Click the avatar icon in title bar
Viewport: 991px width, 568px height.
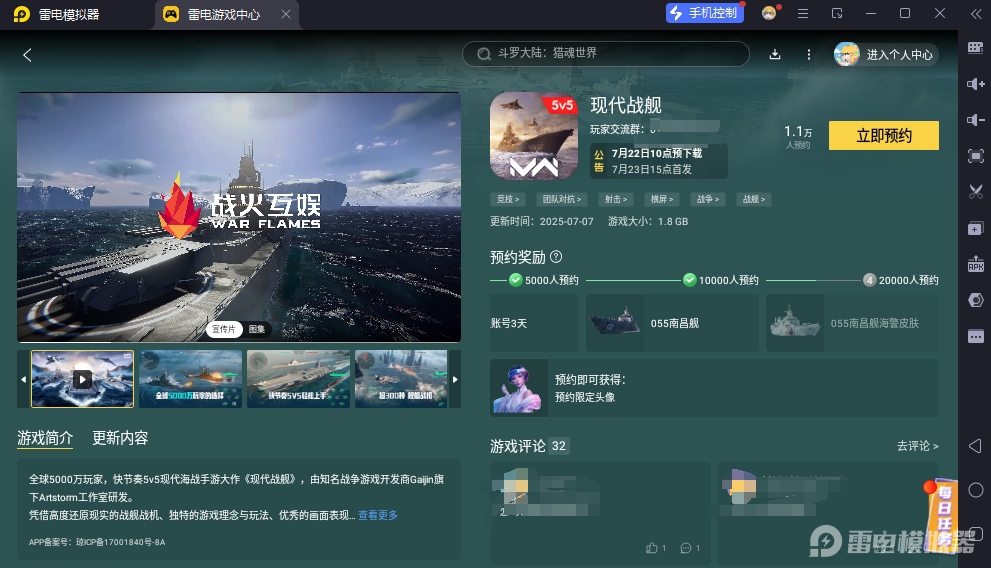769,13
